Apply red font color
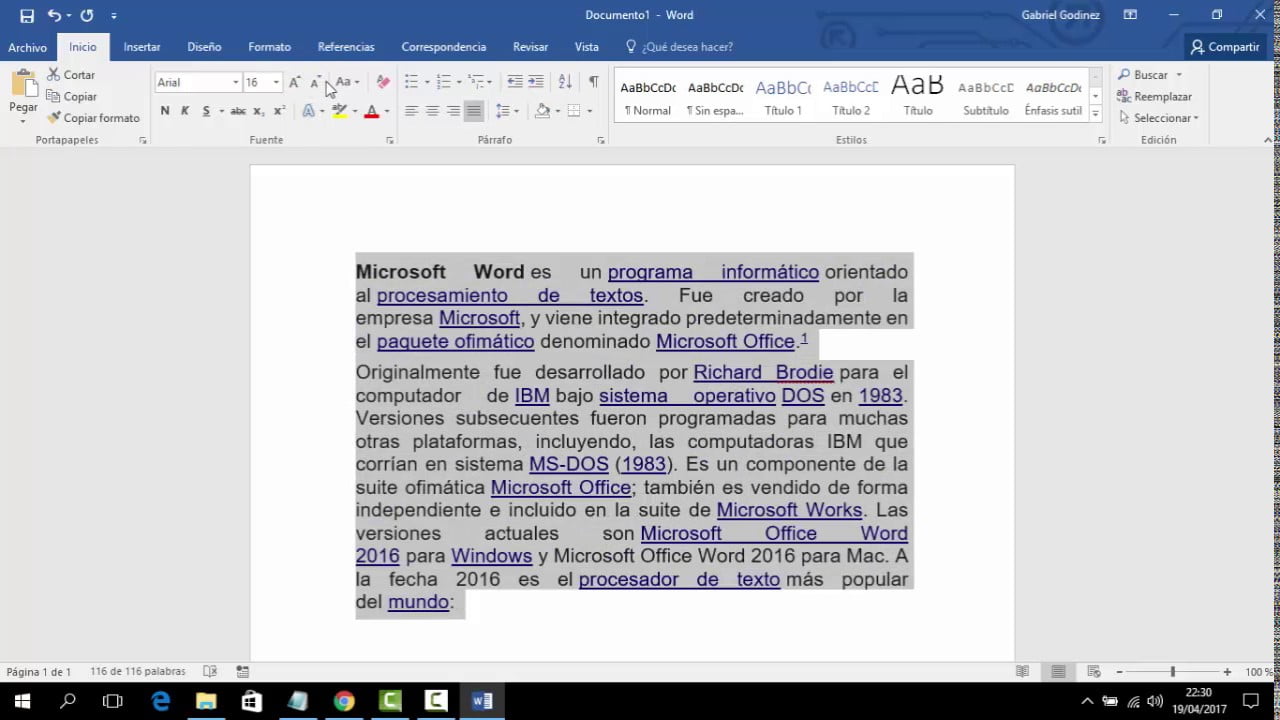1280x720 pixels. pos(371,111)
